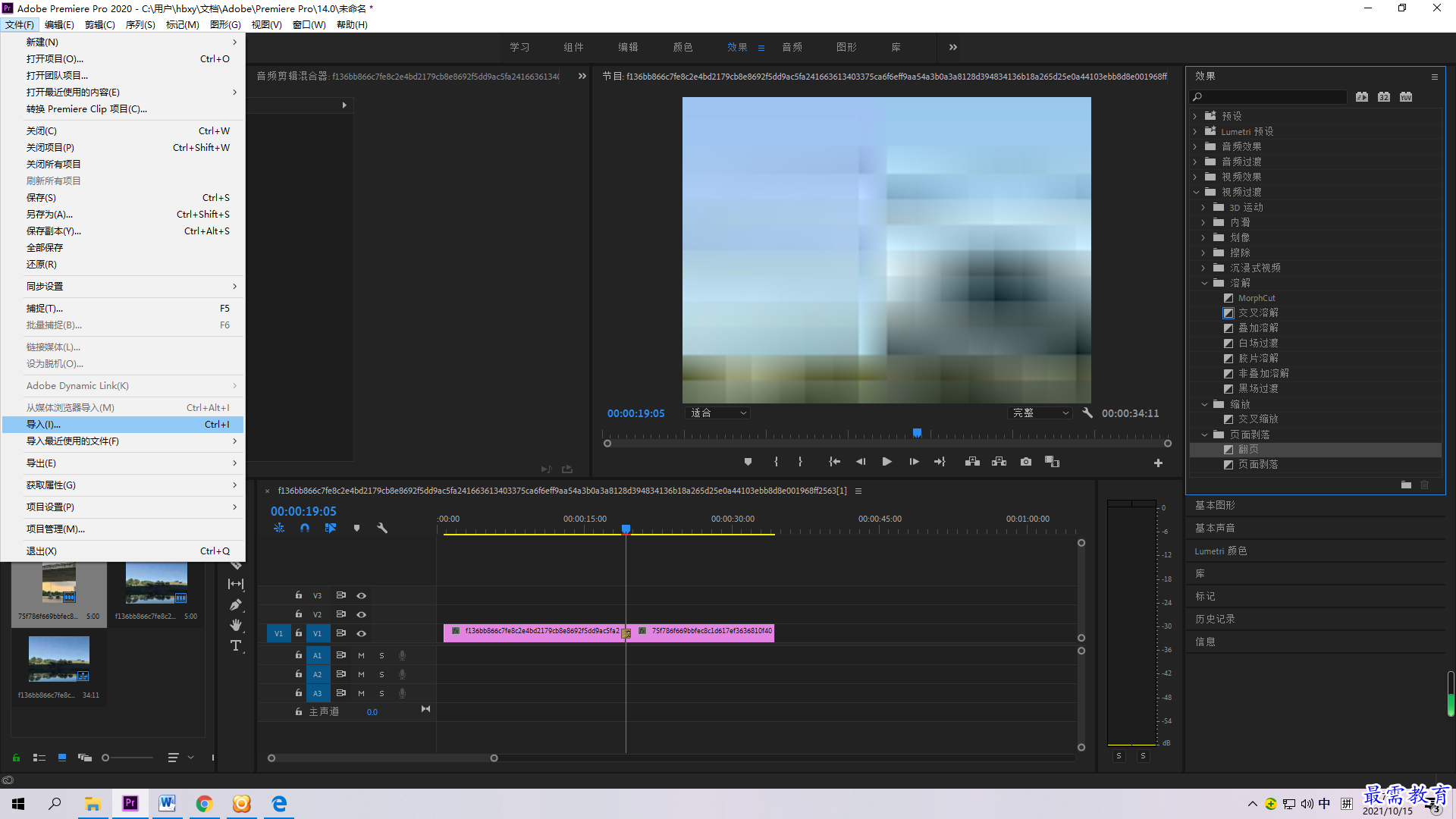Toggle V2 track output eye
1456x819 pixels.
click(362, 614)
